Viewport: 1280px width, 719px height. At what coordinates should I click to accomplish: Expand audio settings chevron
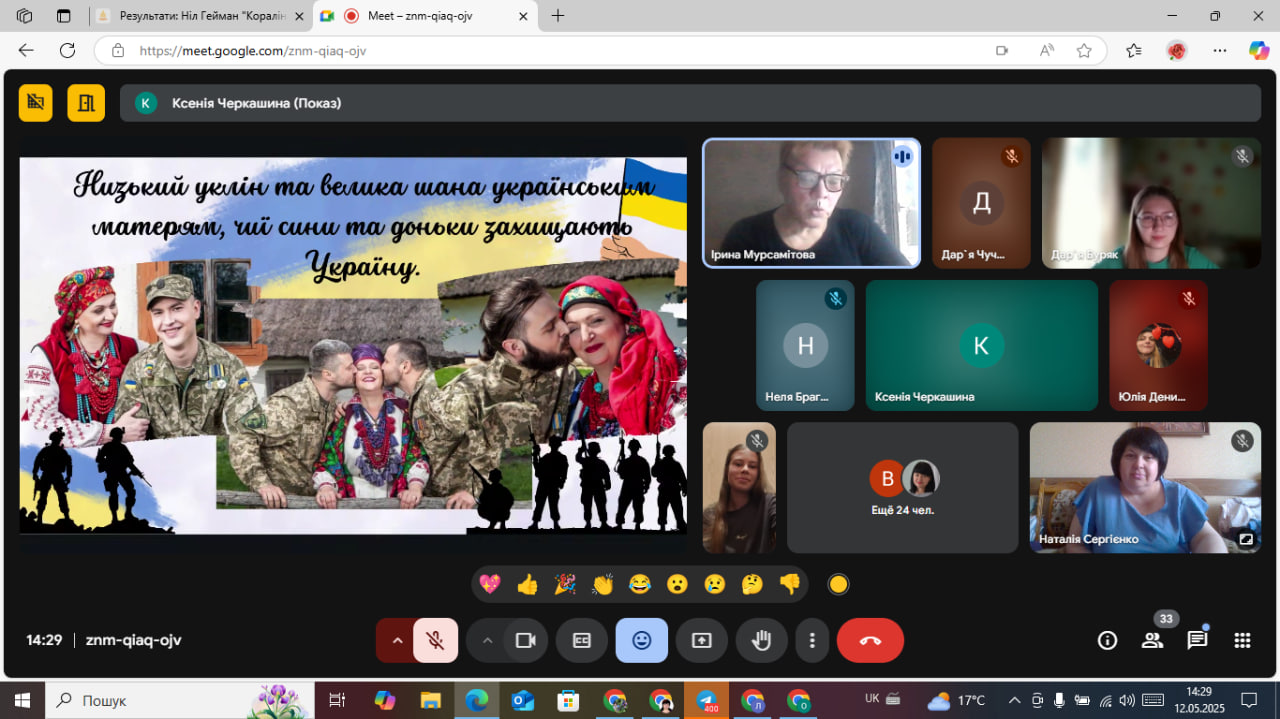(x=397, y=641)
